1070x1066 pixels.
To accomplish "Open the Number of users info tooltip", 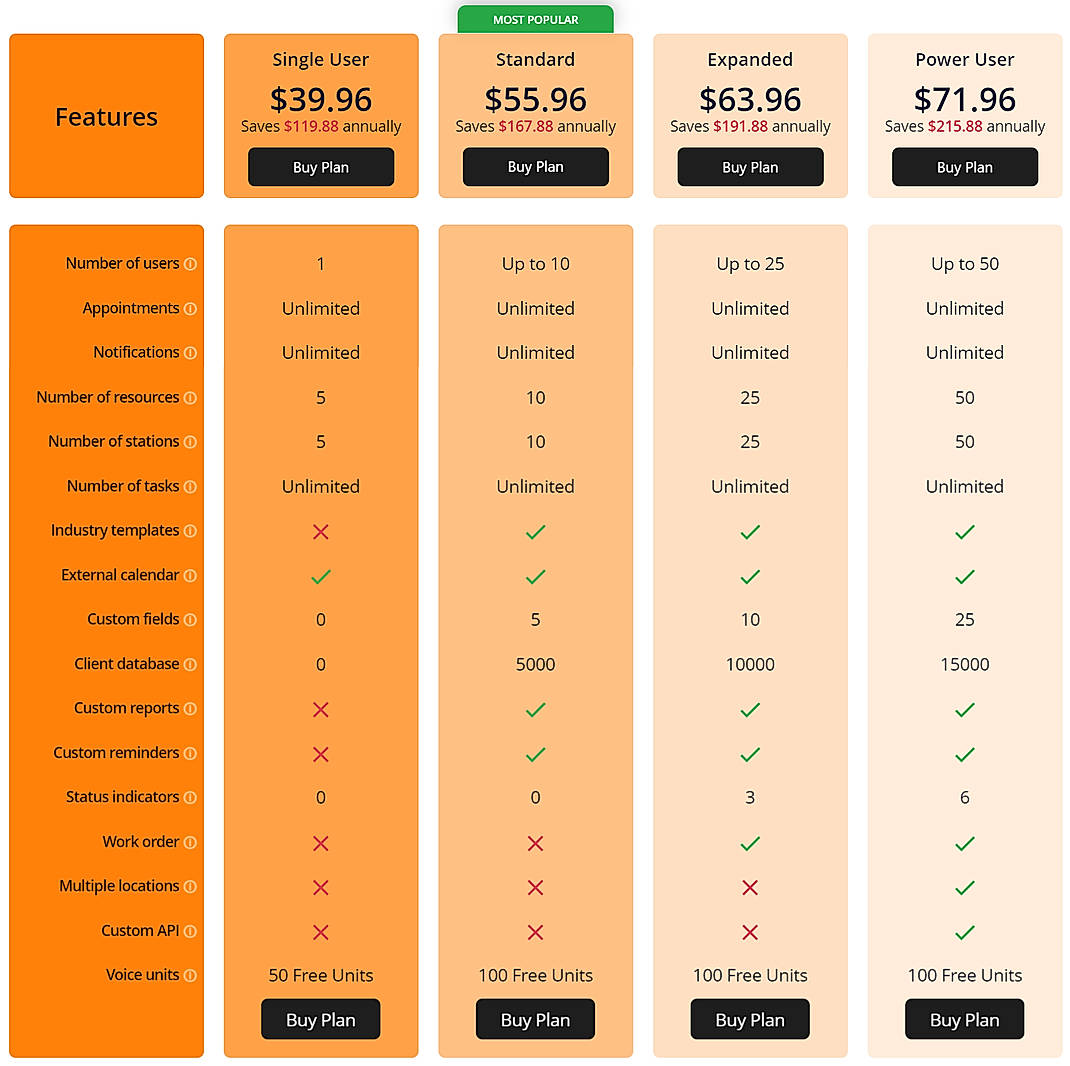I will [192, 263].
